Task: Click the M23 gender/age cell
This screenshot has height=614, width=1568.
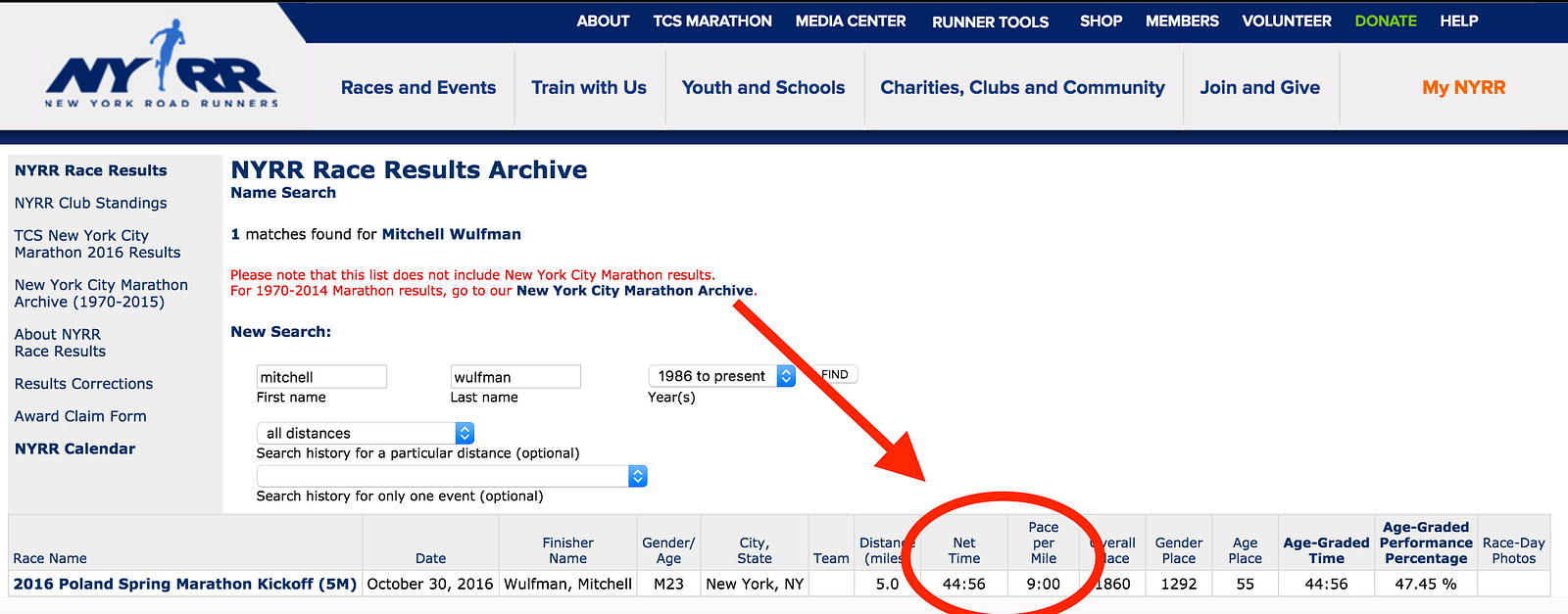Action: pyautogui.click(x=668, y=584)
